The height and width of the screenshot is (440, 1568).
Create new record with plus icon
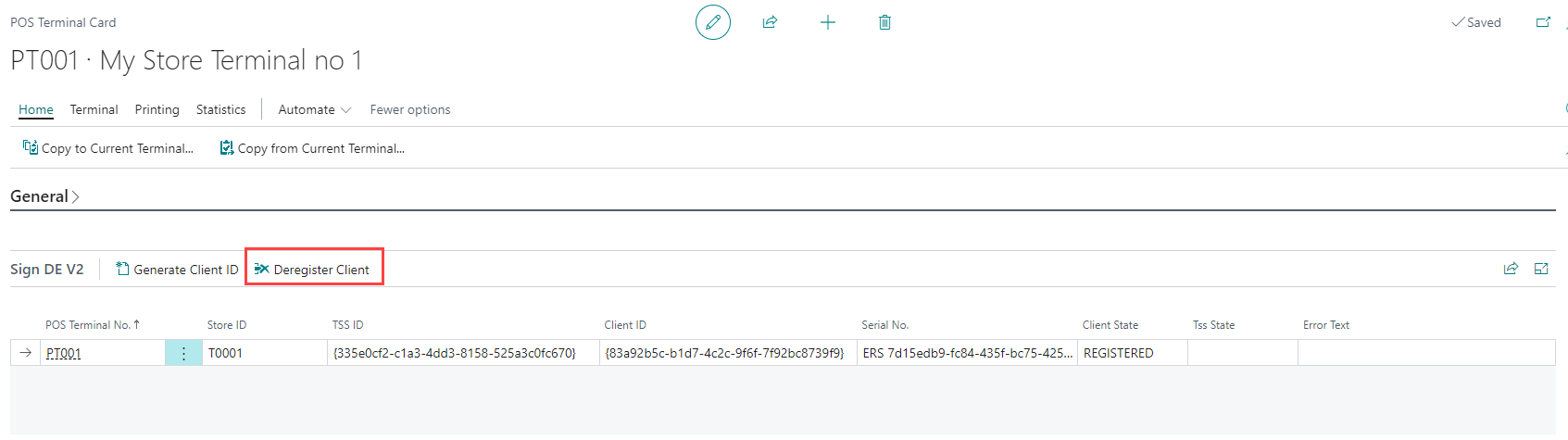click(x=828, y=22)
